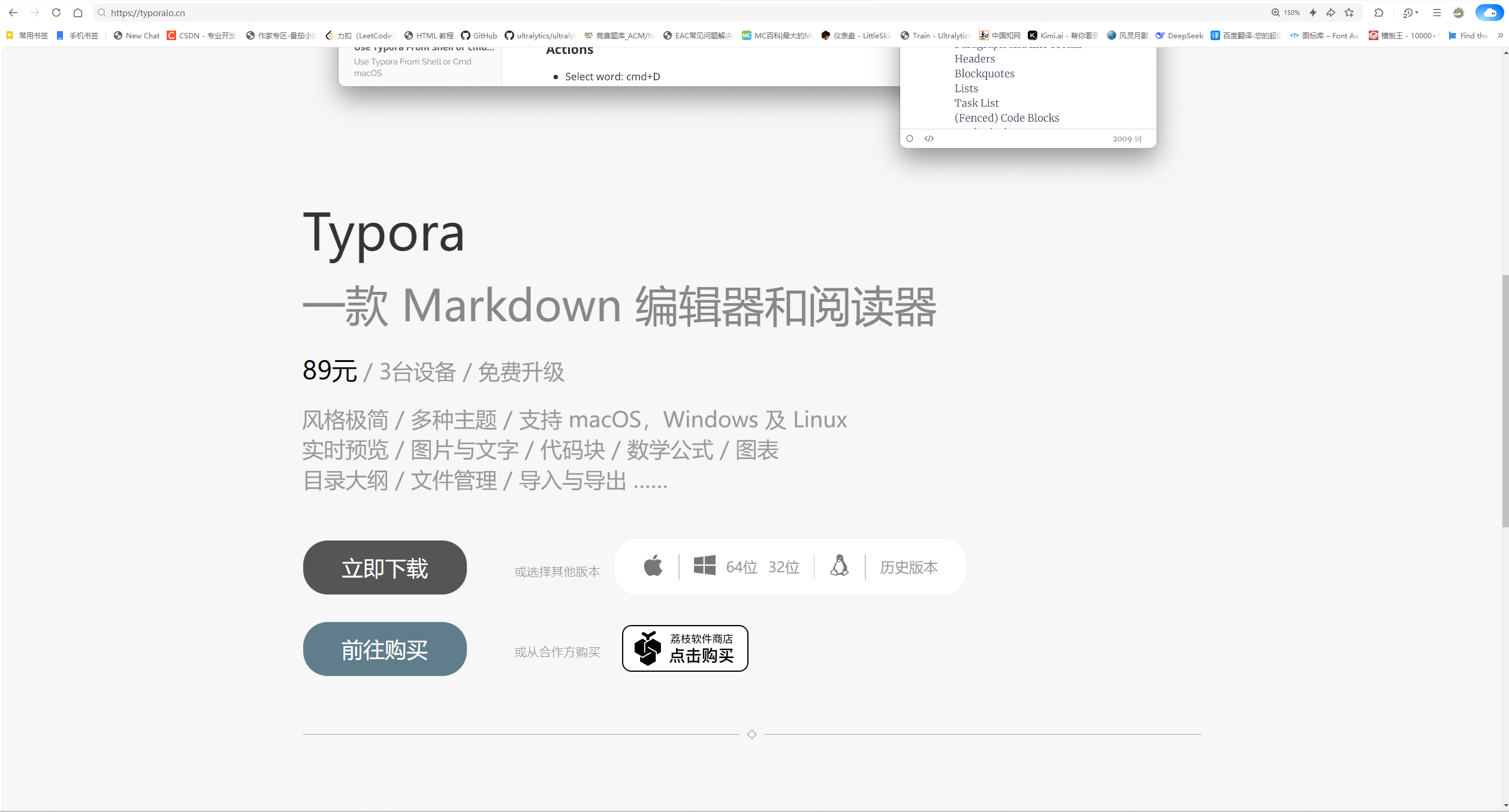Click the 立即下载 download button
1509x812 pixels.
tap(385, 568)
